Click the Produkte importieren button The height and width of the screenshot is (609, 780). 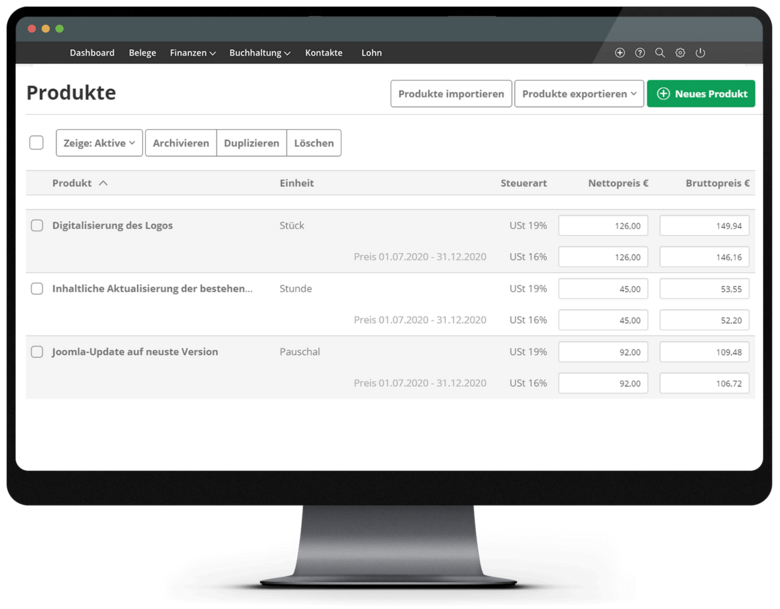tap(451, 94)
